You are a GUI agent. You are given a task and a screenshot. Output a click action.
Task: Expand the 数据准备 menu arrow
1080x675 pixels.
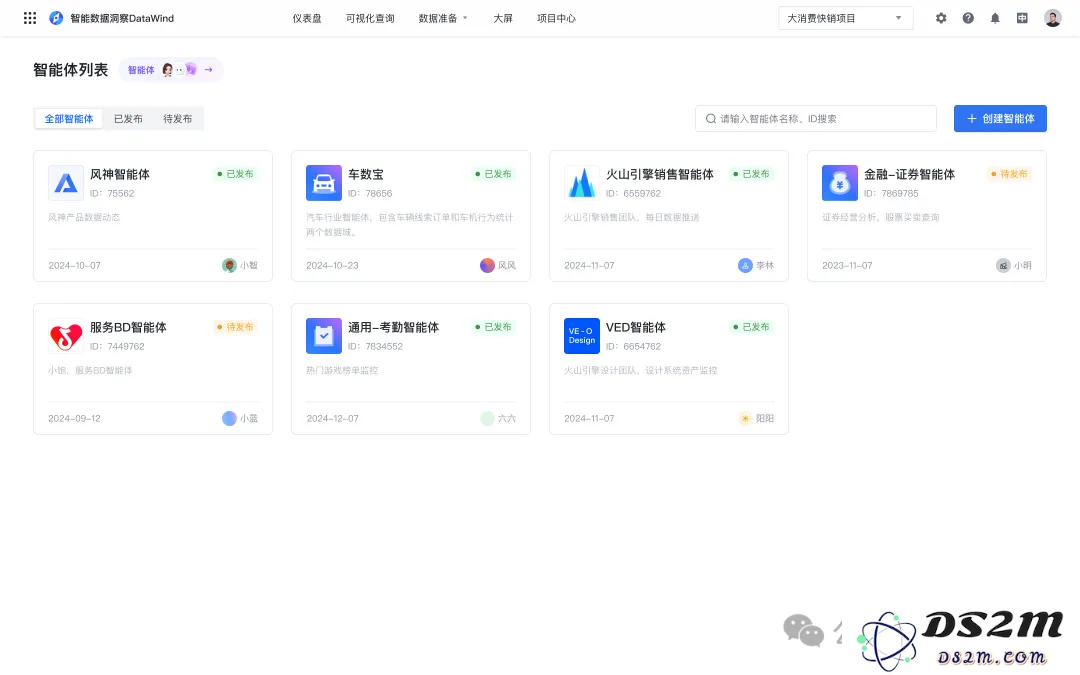(465, 18)
